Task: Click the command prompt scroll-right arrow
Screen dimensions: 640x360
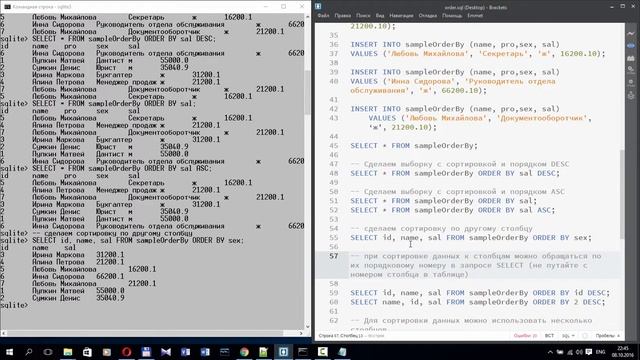Action: click(x=301, y=333)
